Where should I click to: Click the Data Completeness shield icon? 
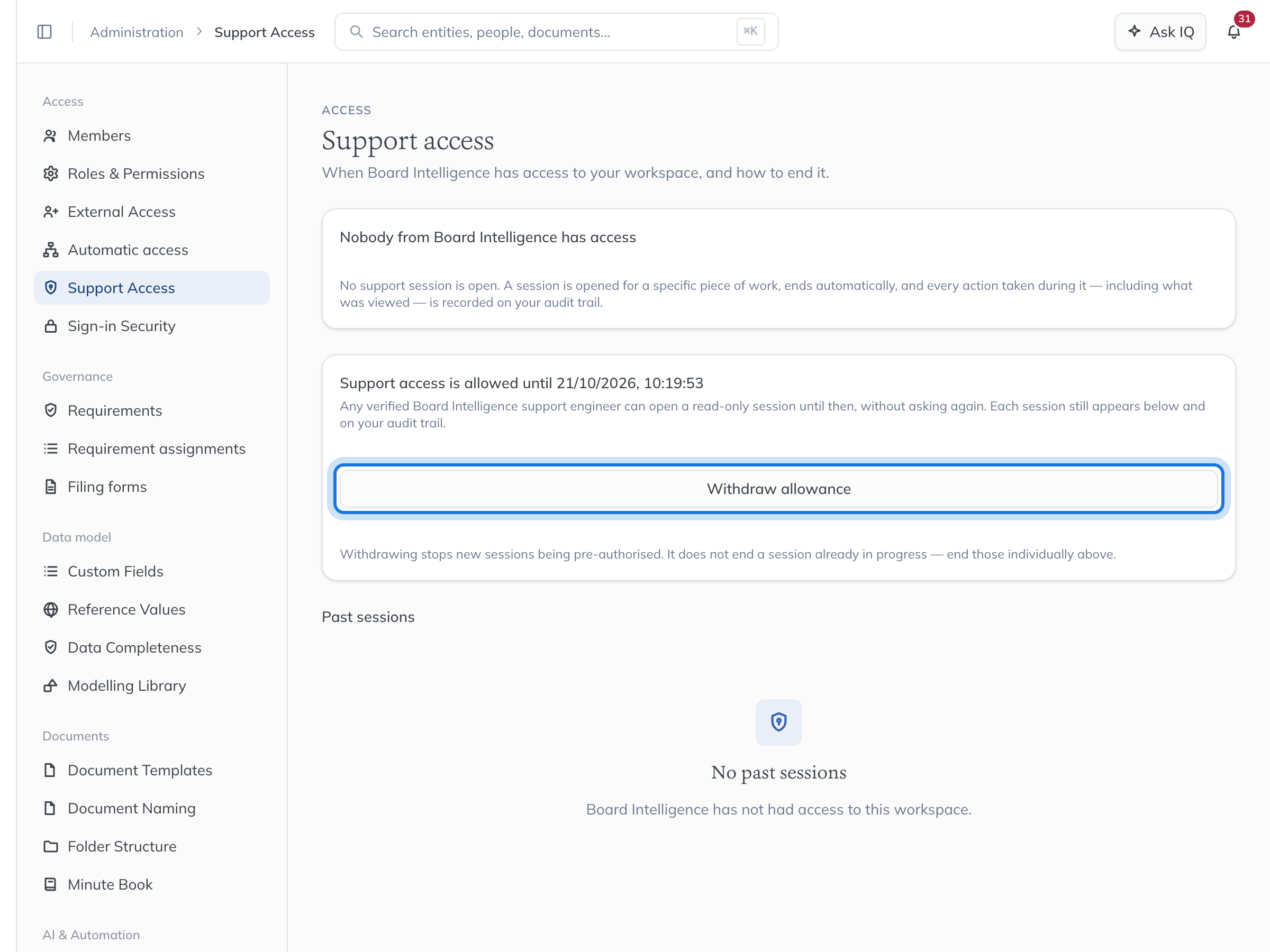click(x=50, y=647)
